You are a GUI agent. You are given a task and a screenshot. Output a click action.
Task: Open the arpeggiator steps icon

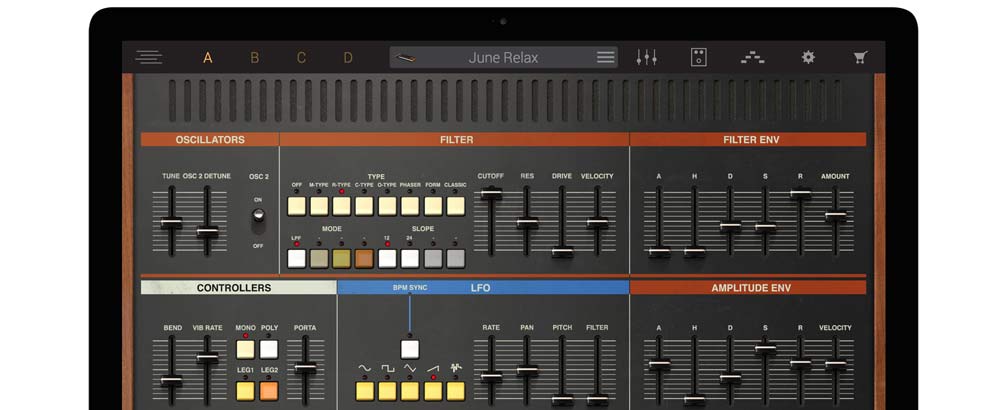[x=753, y=57]
